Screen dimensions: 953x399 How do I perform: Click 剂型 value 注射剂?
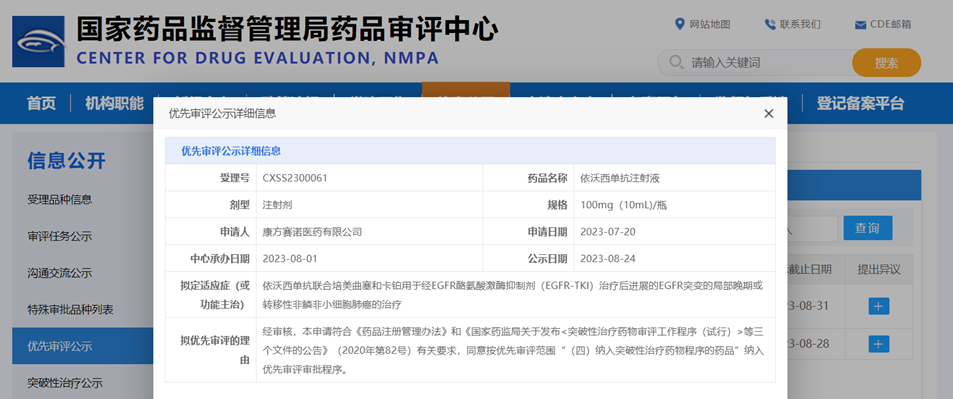(278, 205)
